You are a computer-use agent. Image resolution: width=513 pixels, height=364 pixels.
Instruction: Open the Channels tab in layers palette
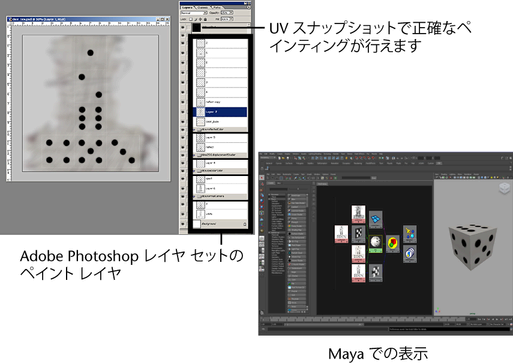point(202,7)
